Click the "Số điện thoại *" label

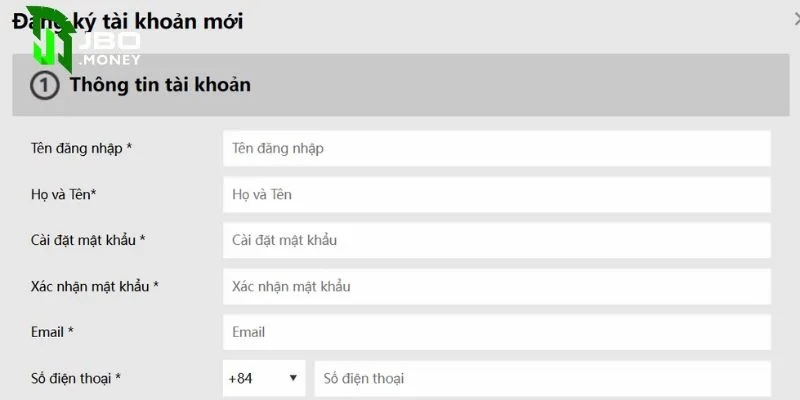coord(76,379)
